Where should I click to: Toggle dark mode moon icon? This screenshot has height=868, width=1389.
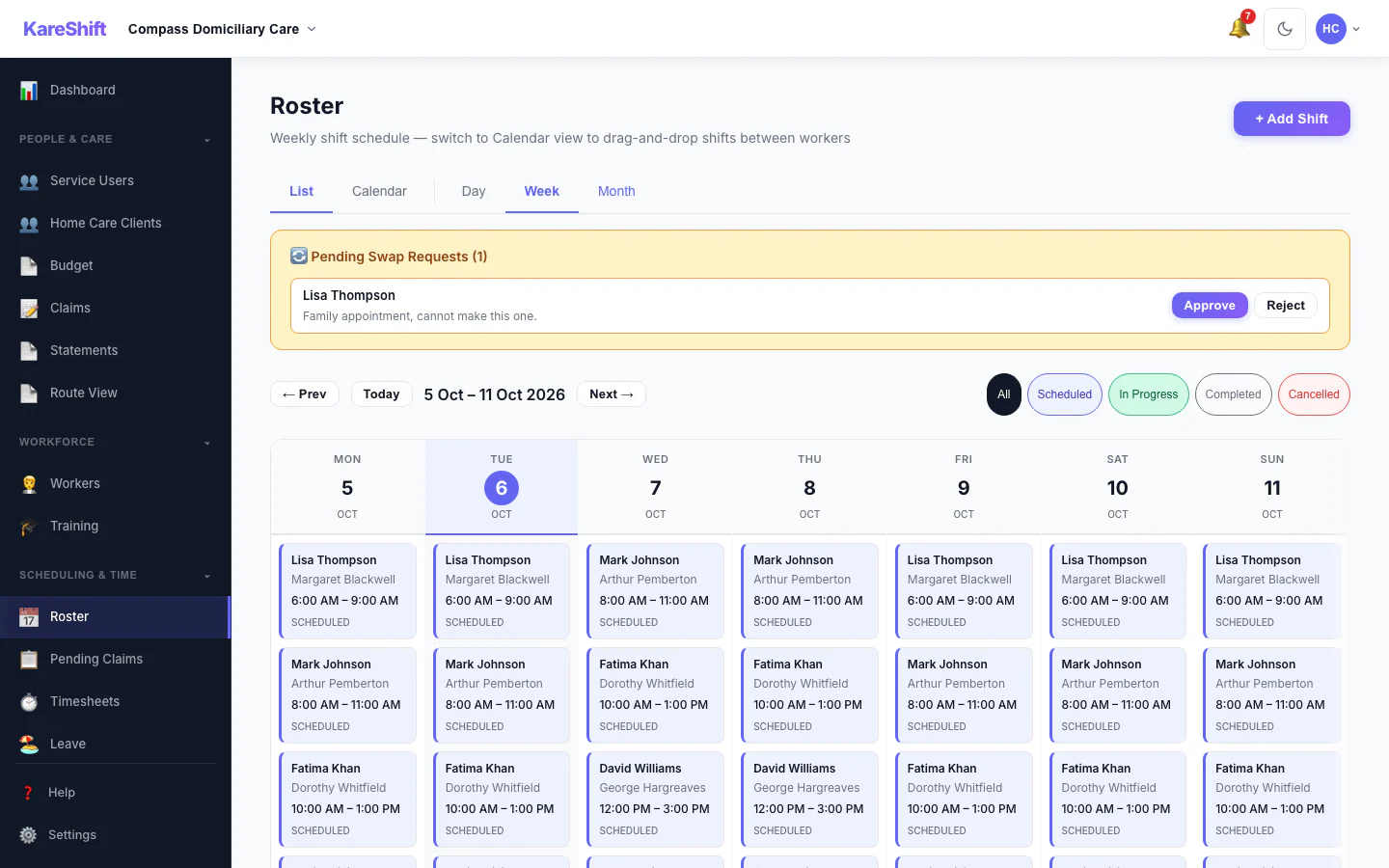[x=1285, y=29]
